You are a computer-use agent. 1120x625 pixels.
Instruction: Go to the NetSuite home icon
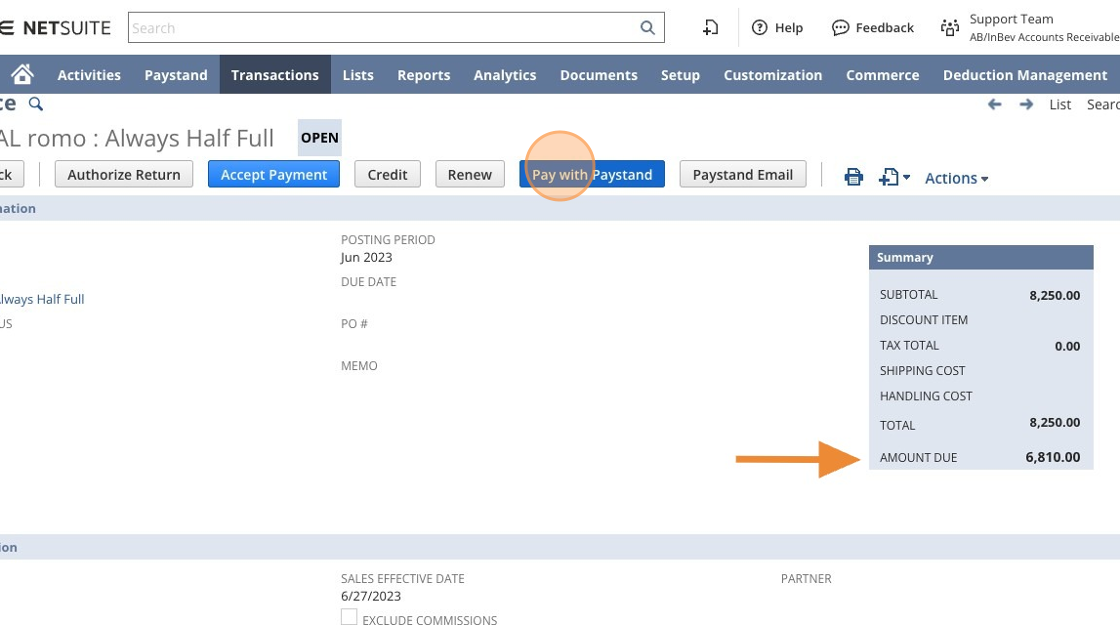[x=22, y=74]
